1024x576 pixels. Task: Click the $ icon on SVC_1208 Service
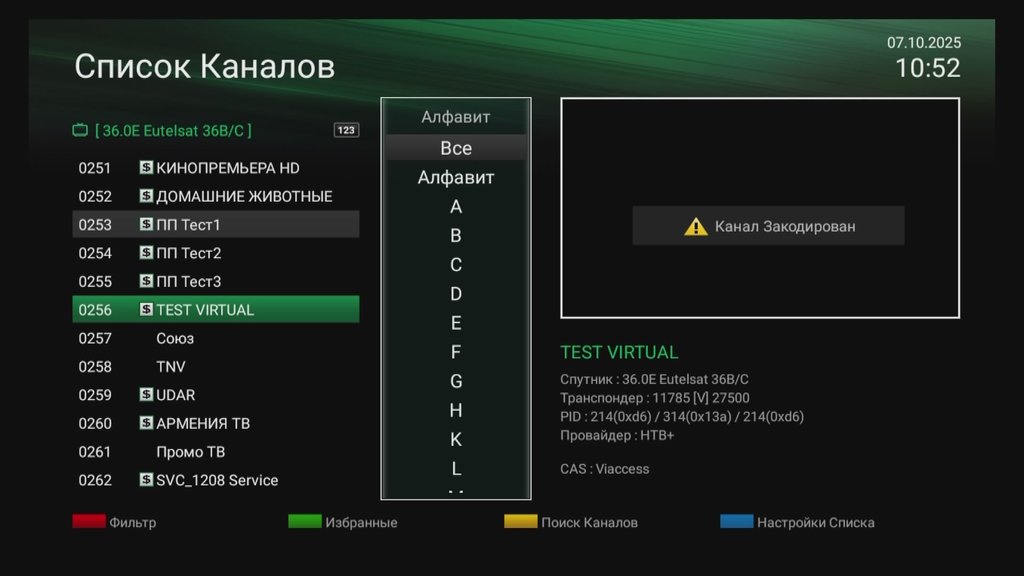point(146,480)
